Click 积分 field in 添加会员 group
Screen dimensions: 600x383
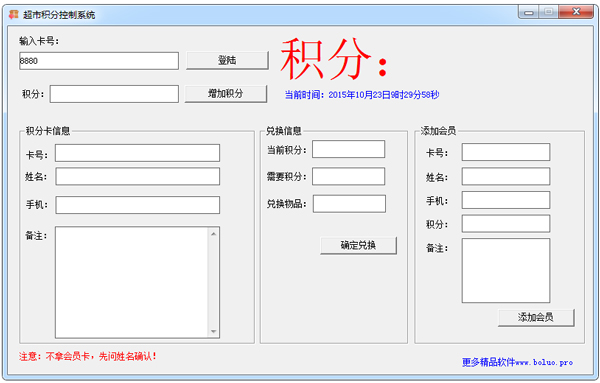click(506, 224)
